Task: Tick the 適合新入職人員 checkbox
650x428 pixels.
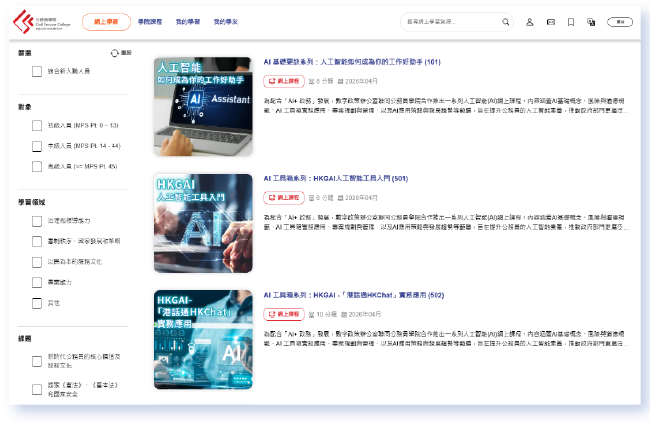Action: (37, 71)
